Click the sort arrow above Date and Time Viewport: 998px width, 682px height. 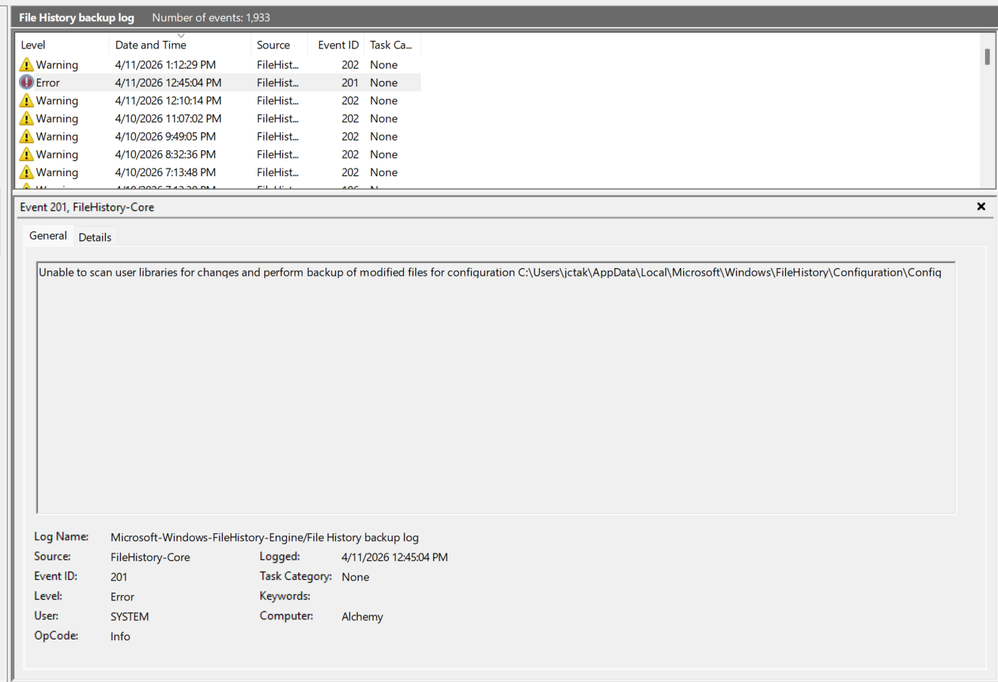click(x=181, y=36)
